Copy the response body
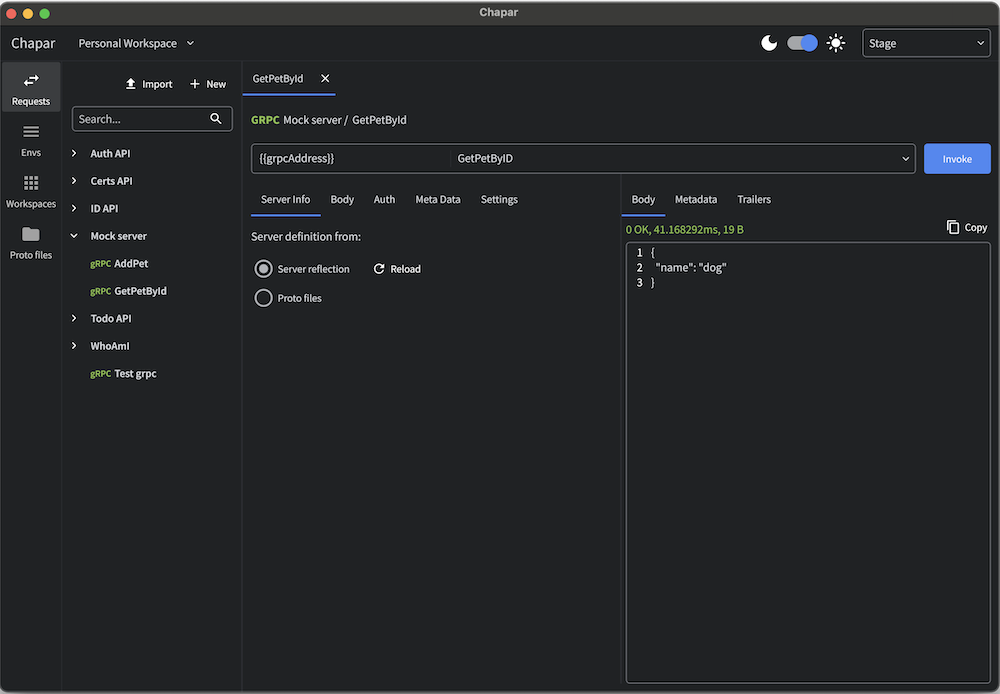Image resolution: width=1000 pixels, height=694 pixels. [x=967, y=227]
